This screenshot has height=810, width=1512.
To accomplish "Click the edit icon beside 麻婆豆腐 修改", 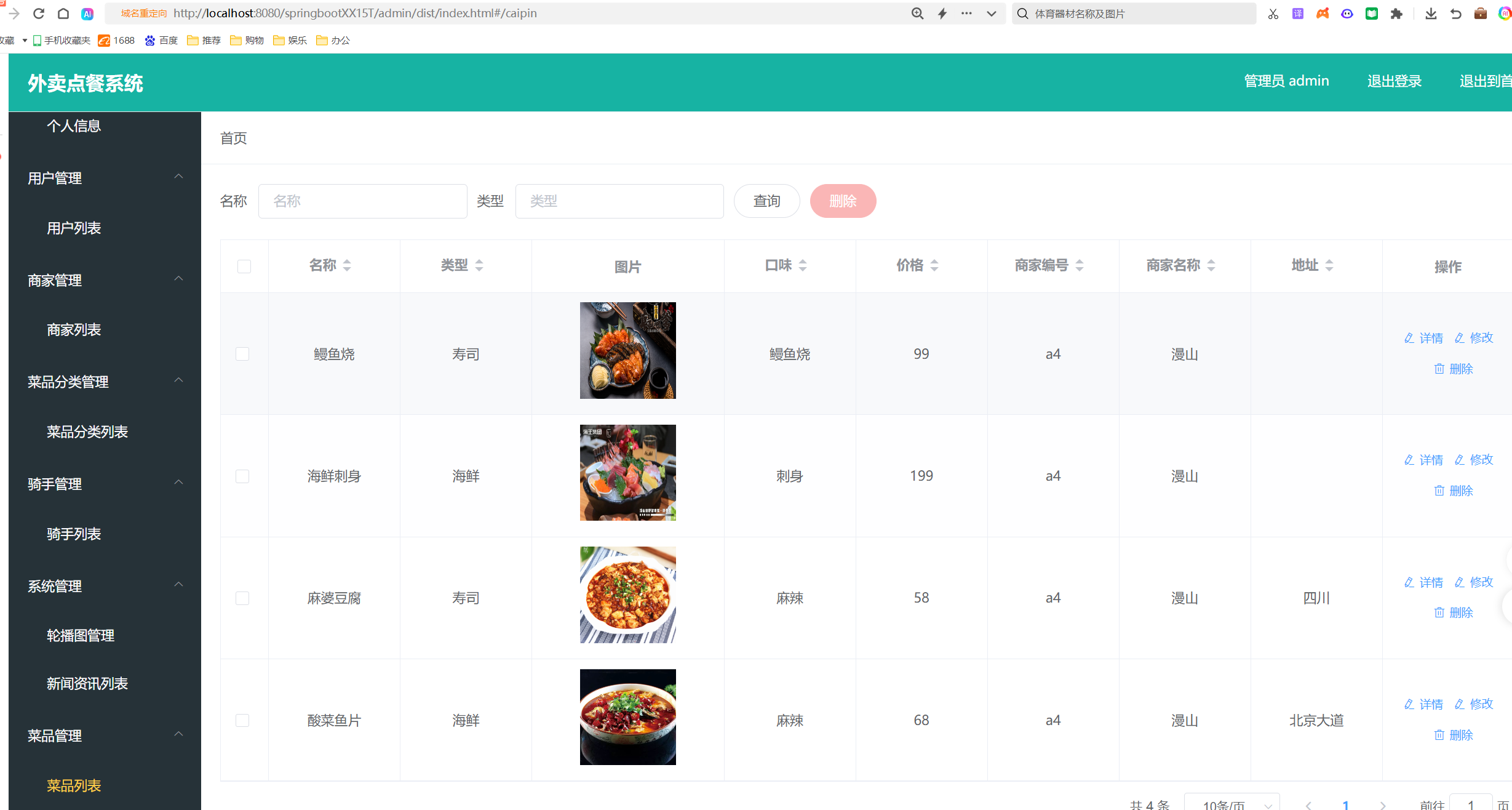I will [x=1458, y=582].
